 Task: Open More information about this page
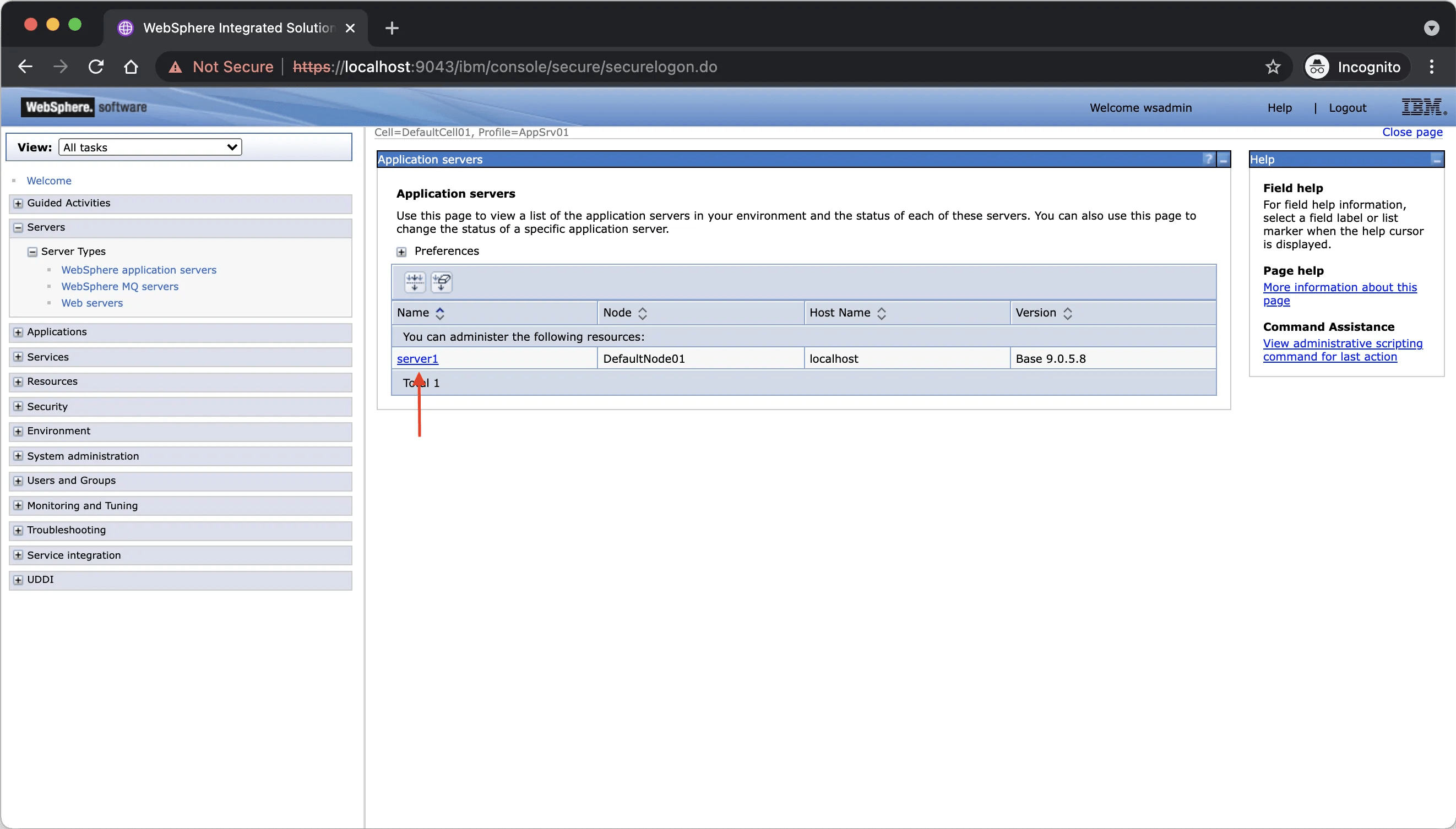pyautogui.click(x=1339, y=294)
